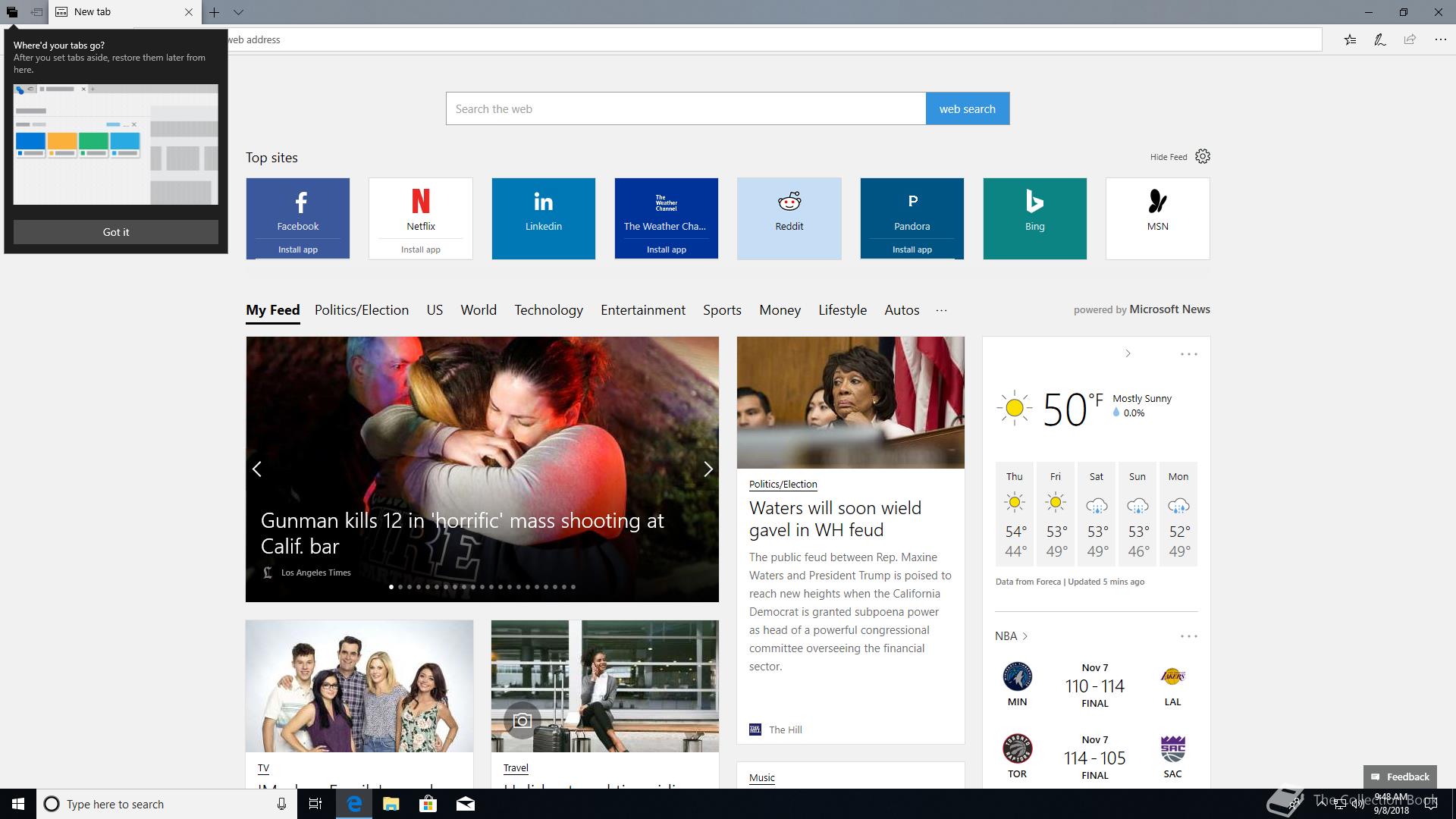Screen dimensions: 1456x819
Task: Open the Pandora top site tile
Action: (x=912, y=209)
